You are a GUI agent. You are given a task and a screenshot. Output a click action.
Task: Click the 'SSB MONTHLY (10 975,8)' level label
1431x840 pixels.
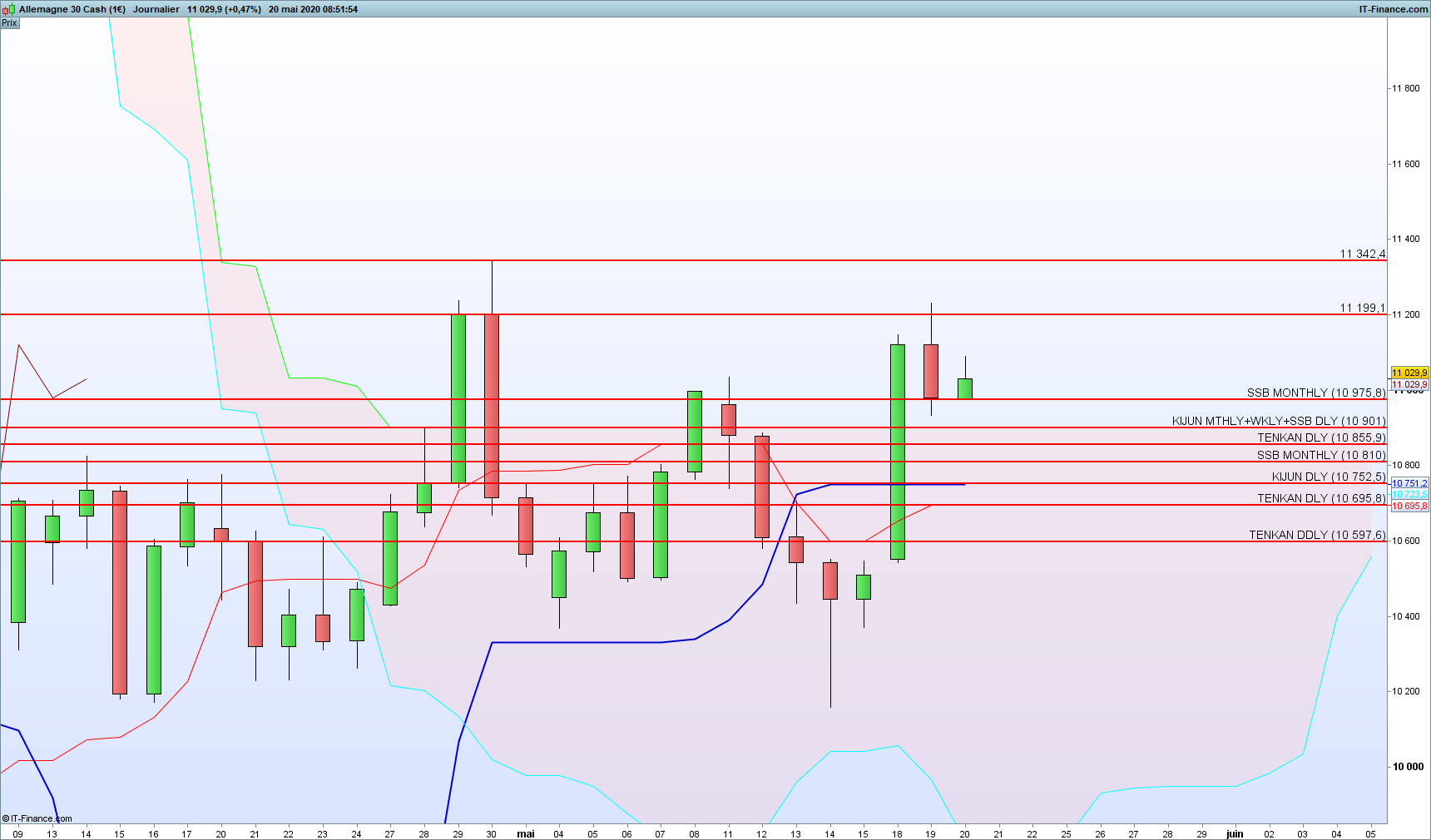[1316, 393]
